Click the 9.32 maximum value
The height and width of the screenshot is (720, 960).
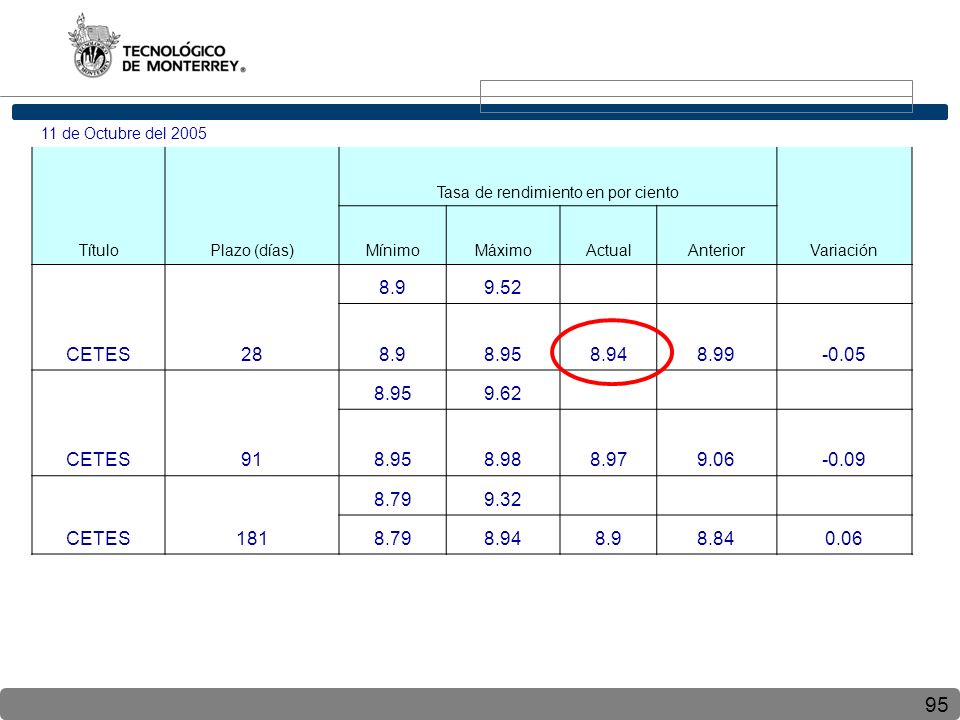502,499
